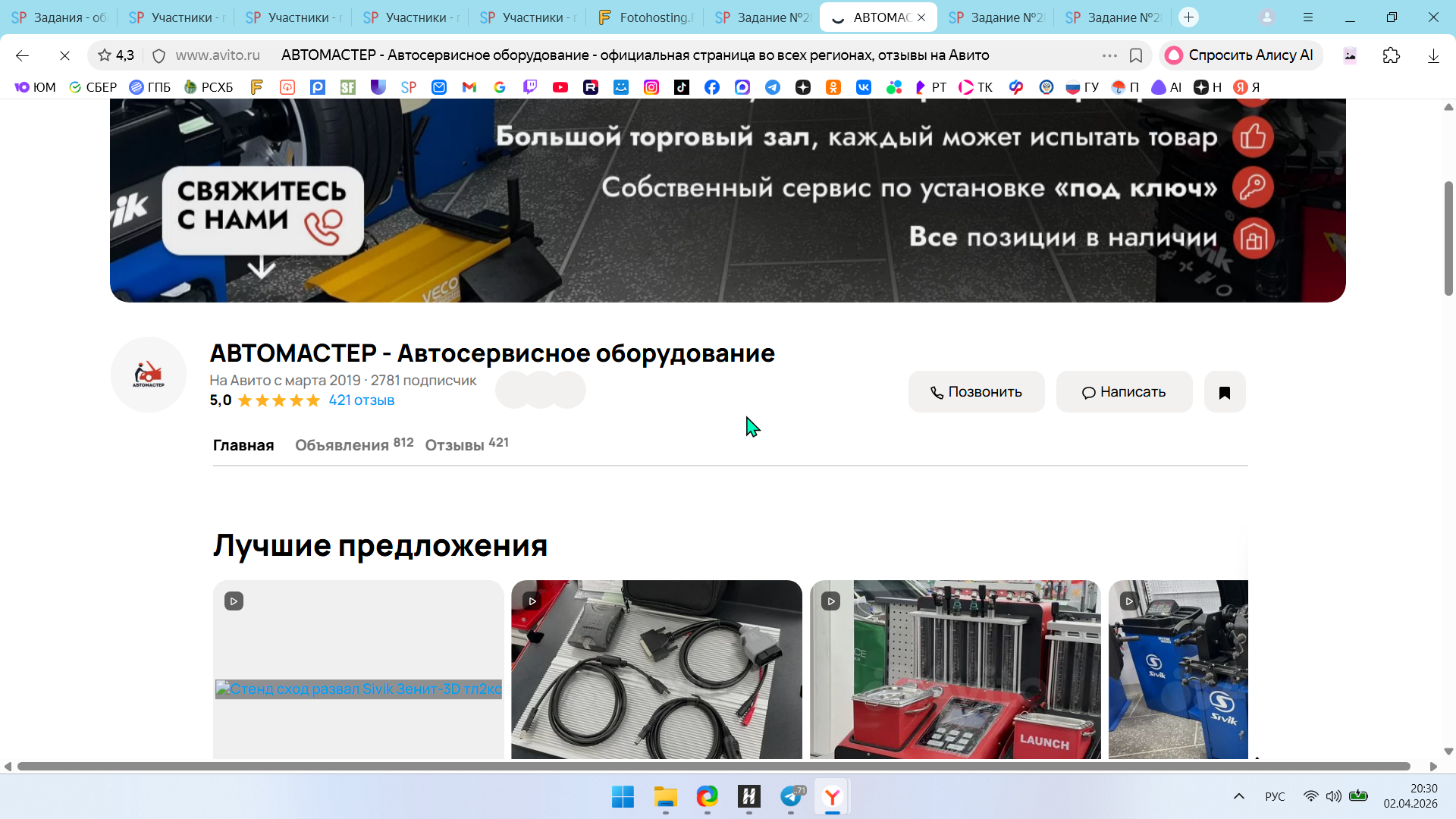Open the 421 отзыв reviews link
Viewport: 1456px width, 819px height.
(361, 400)
